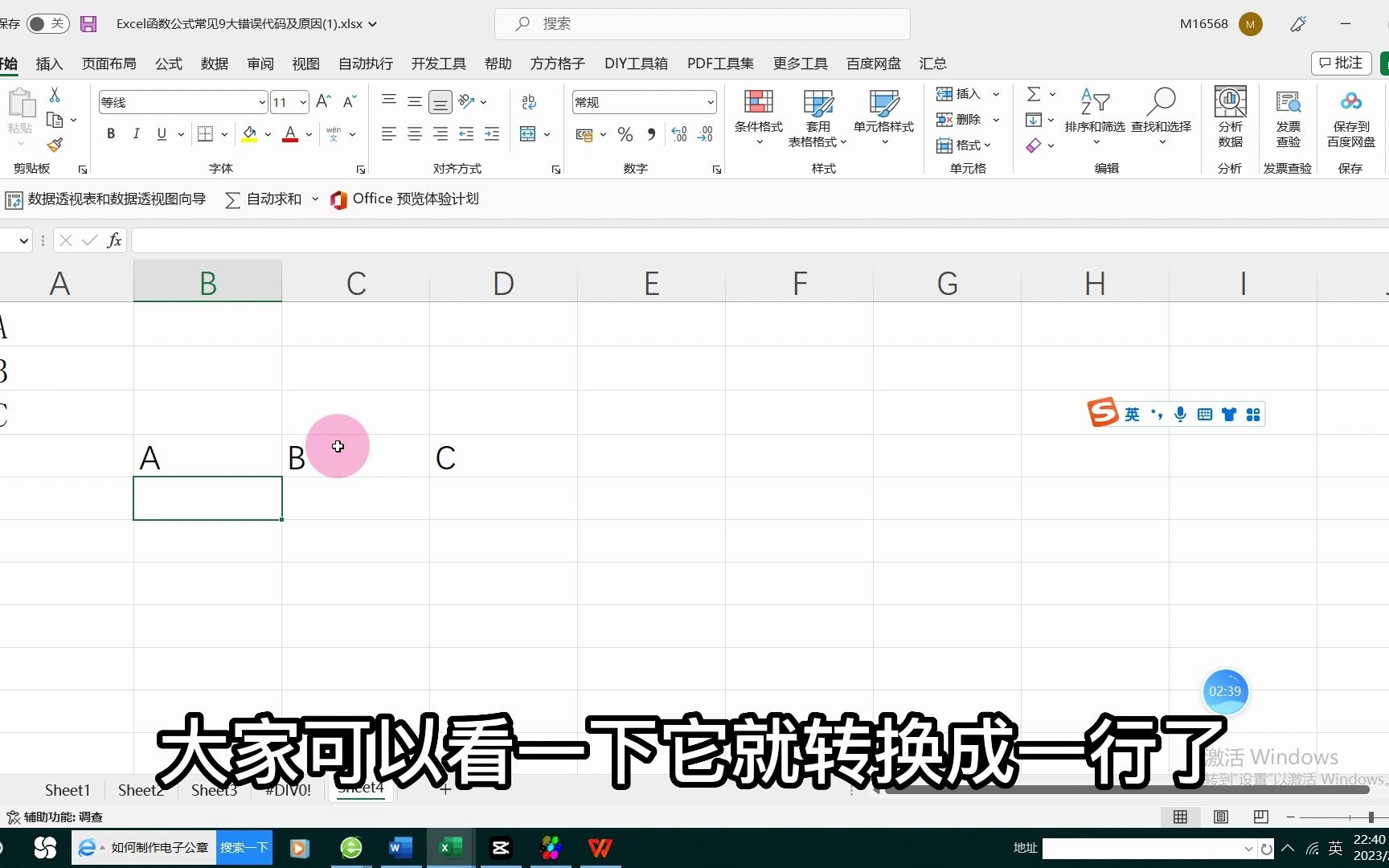The width and height of the screenshot is (1389, 868).
Task: Toggle left text alignment
Action: (x=389, y=134)
